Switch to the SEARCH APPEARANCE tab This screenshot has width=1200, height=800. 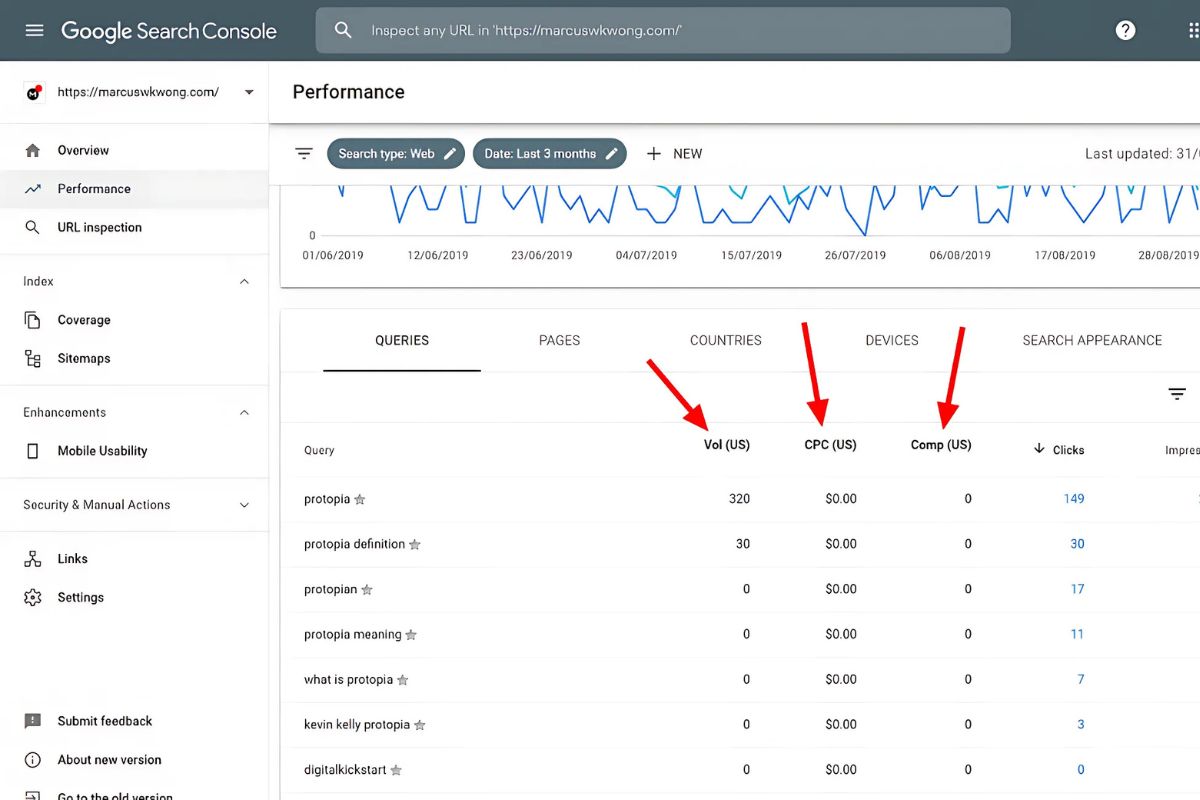[x=1092, y=341]
